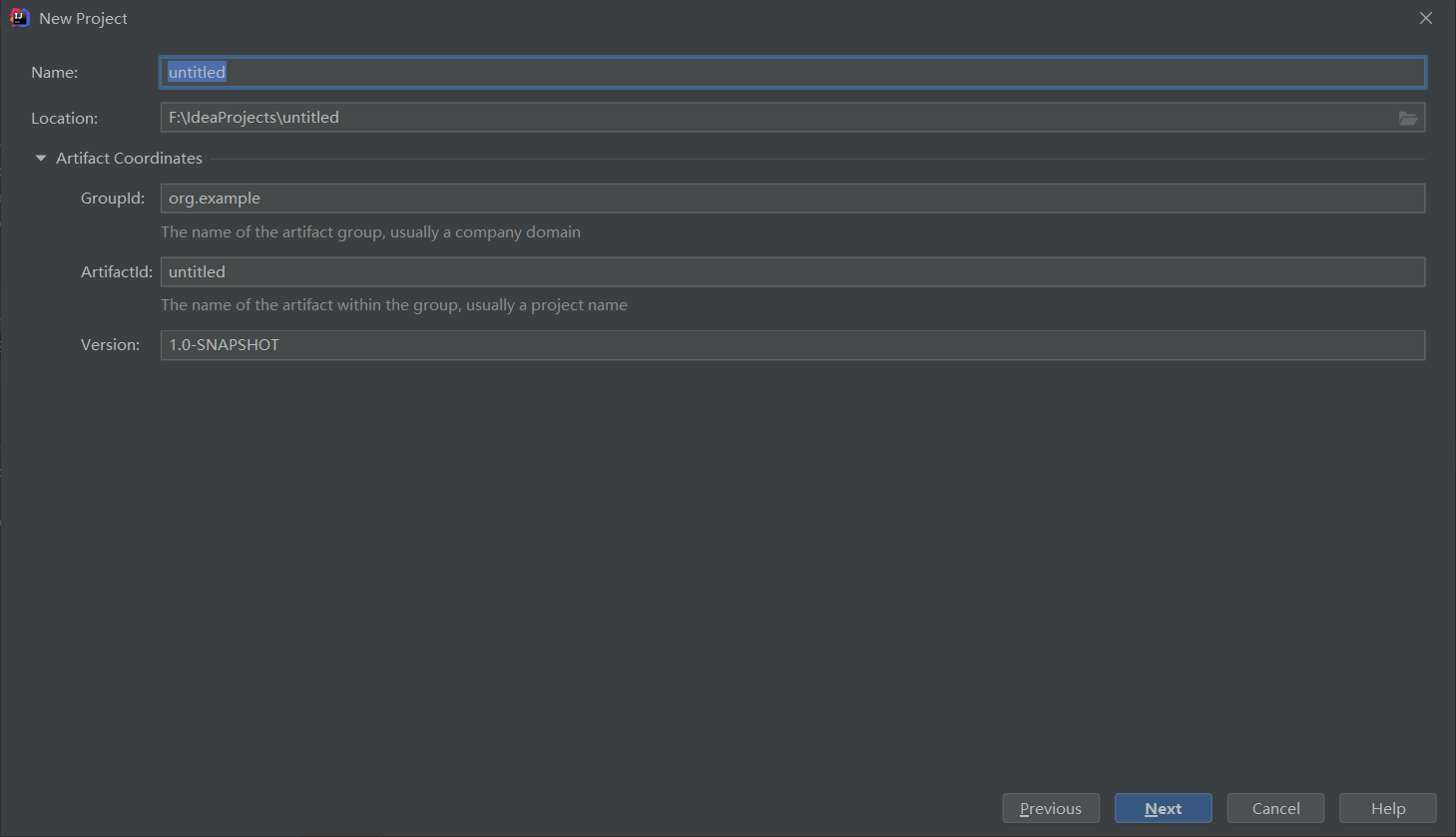Click the 'Location:' label
The image size is (1456, 837).
click(x=64, y=119)
